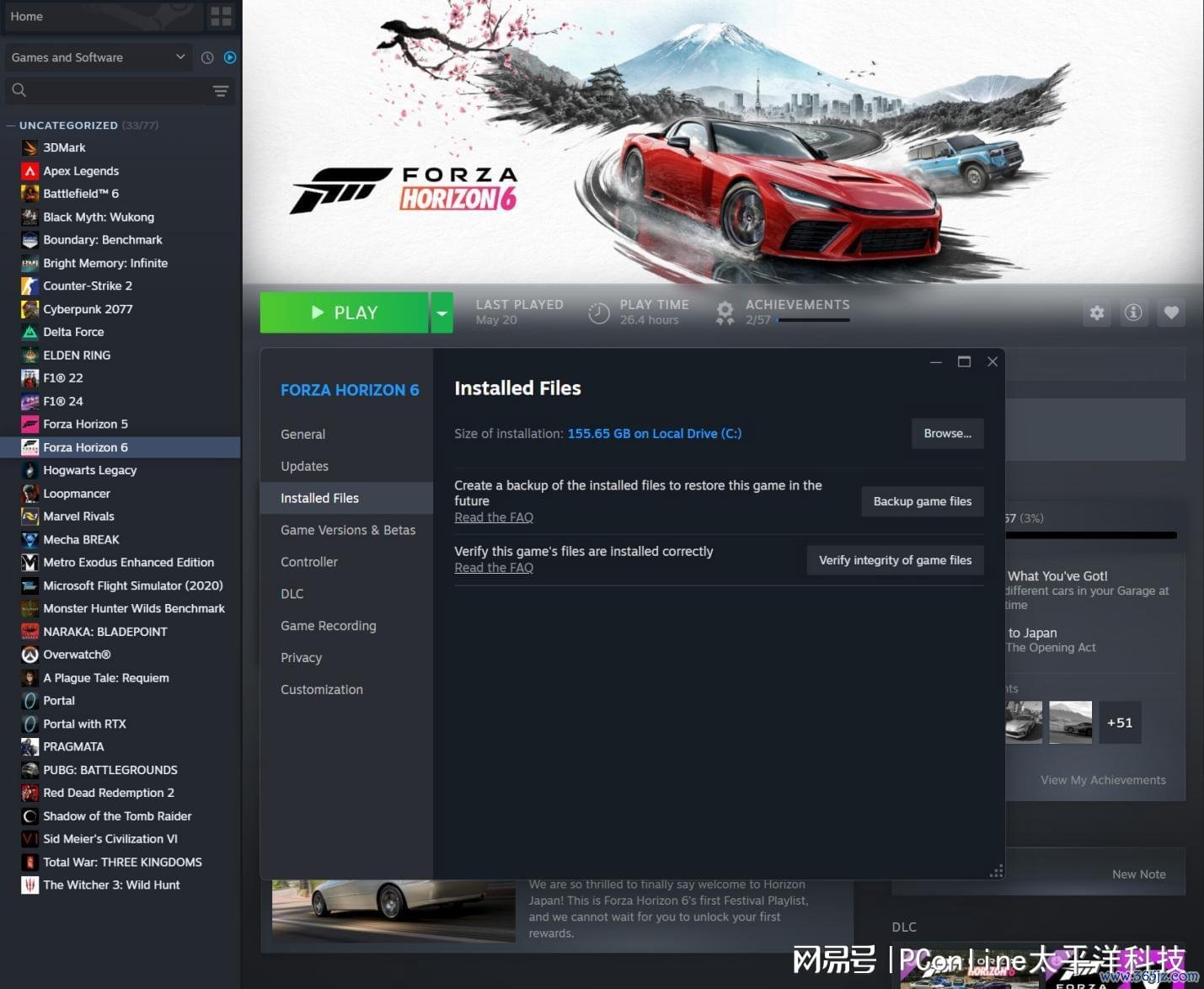Screen dimensions: 1204x989
Task: Open the Customization properties tab
Action: pos(346,689)
